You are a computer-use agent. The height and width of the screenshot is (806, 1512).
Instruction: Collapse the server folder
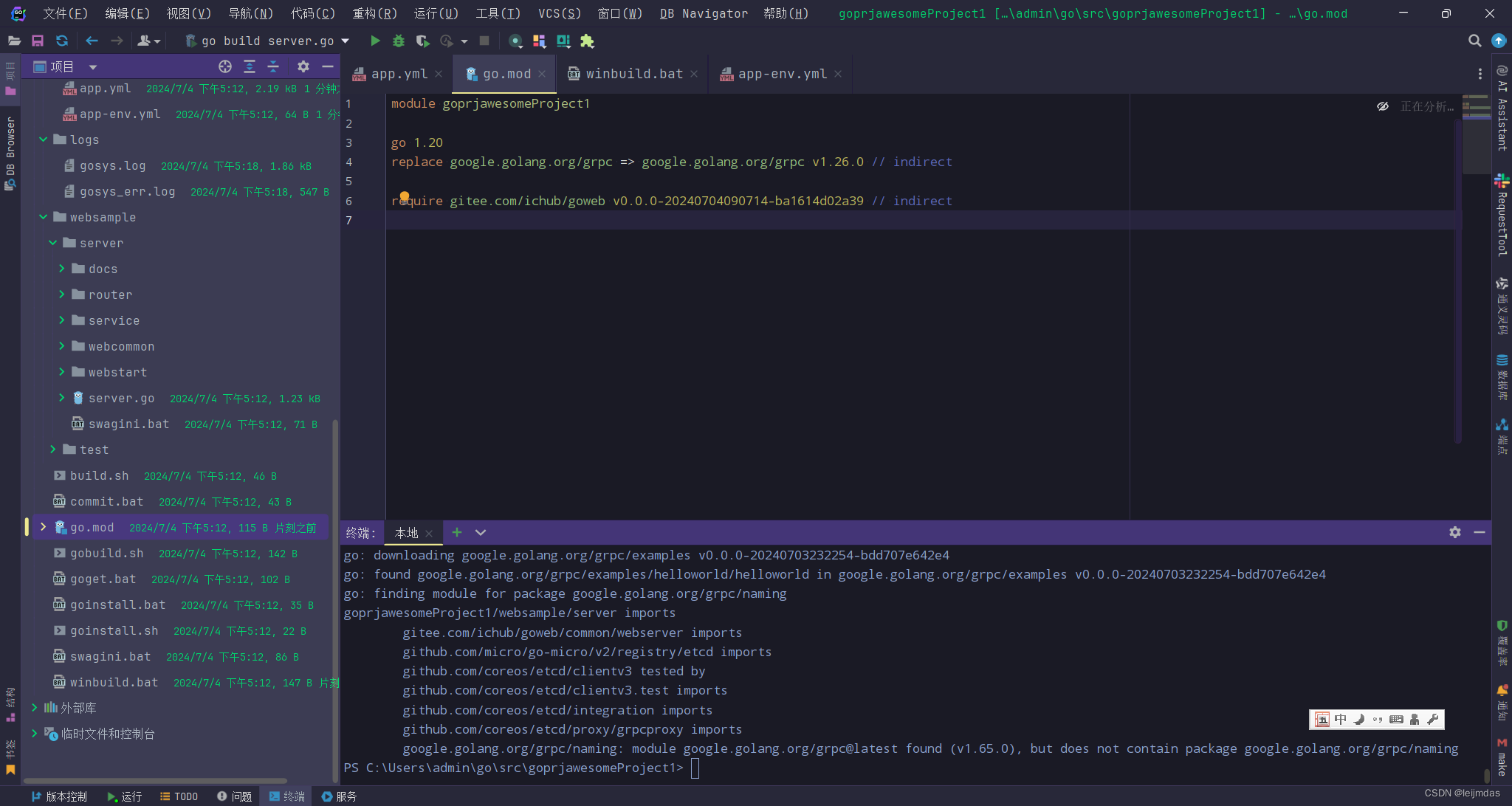[53, 243]
